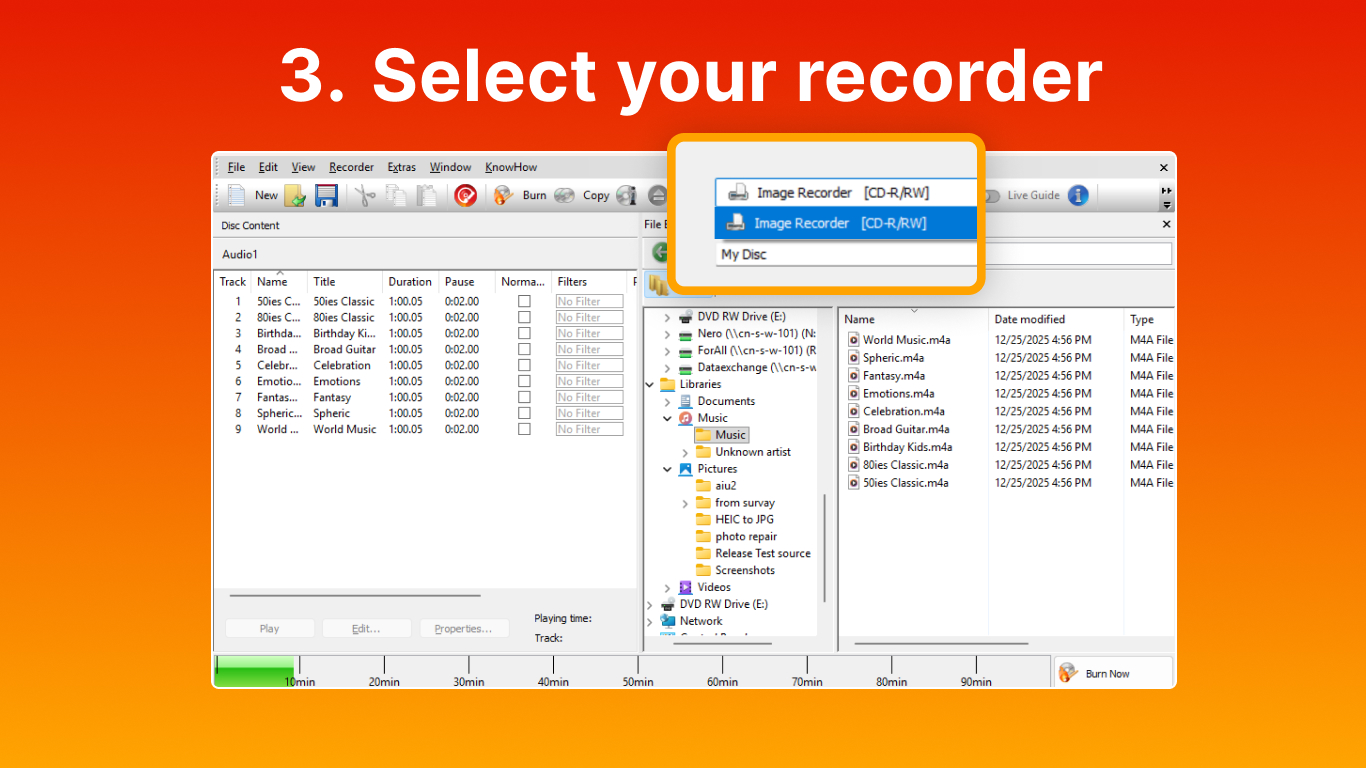Tick Normalize checkbox for World Music track
This screenshot has width=1366, height=768.
(524, 429)
